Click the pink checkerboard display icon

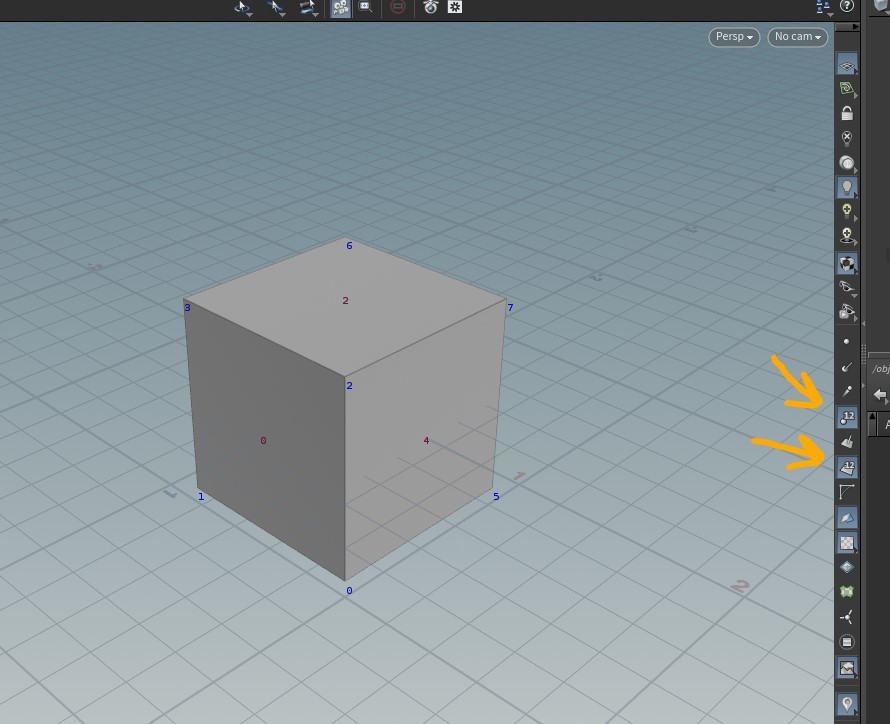(847, 542)
